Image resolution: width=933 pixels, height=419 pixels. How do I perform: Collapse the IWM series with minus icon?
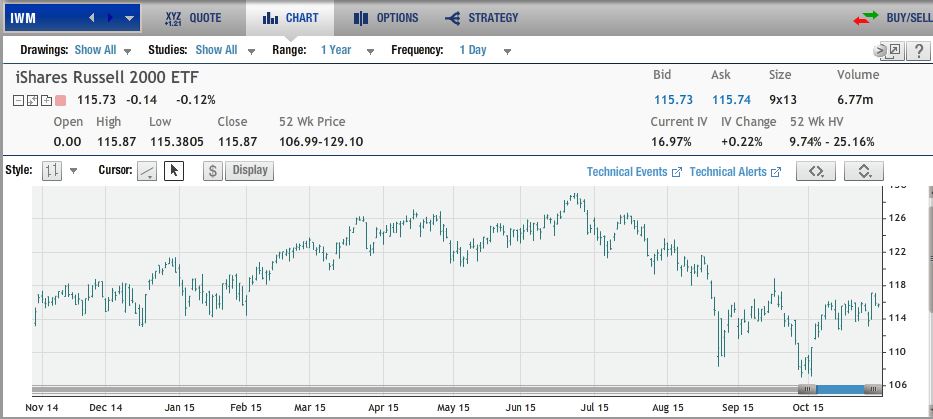coord(18,101)
